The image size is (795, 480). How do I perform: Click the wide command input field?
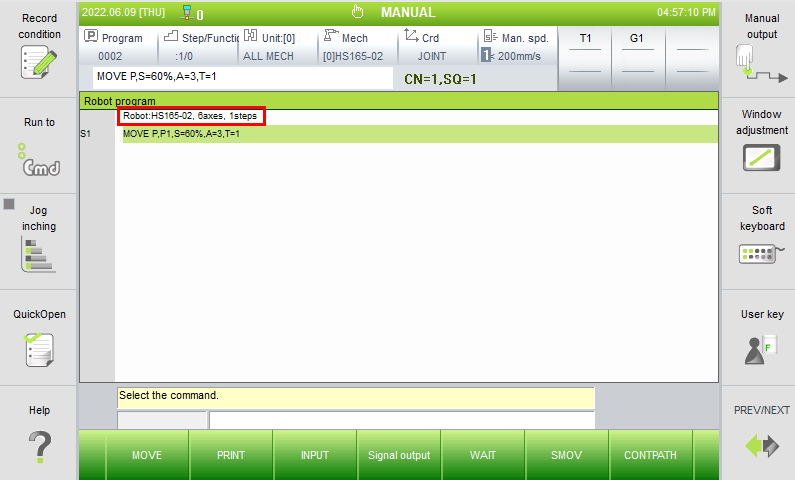click(402, 420)
